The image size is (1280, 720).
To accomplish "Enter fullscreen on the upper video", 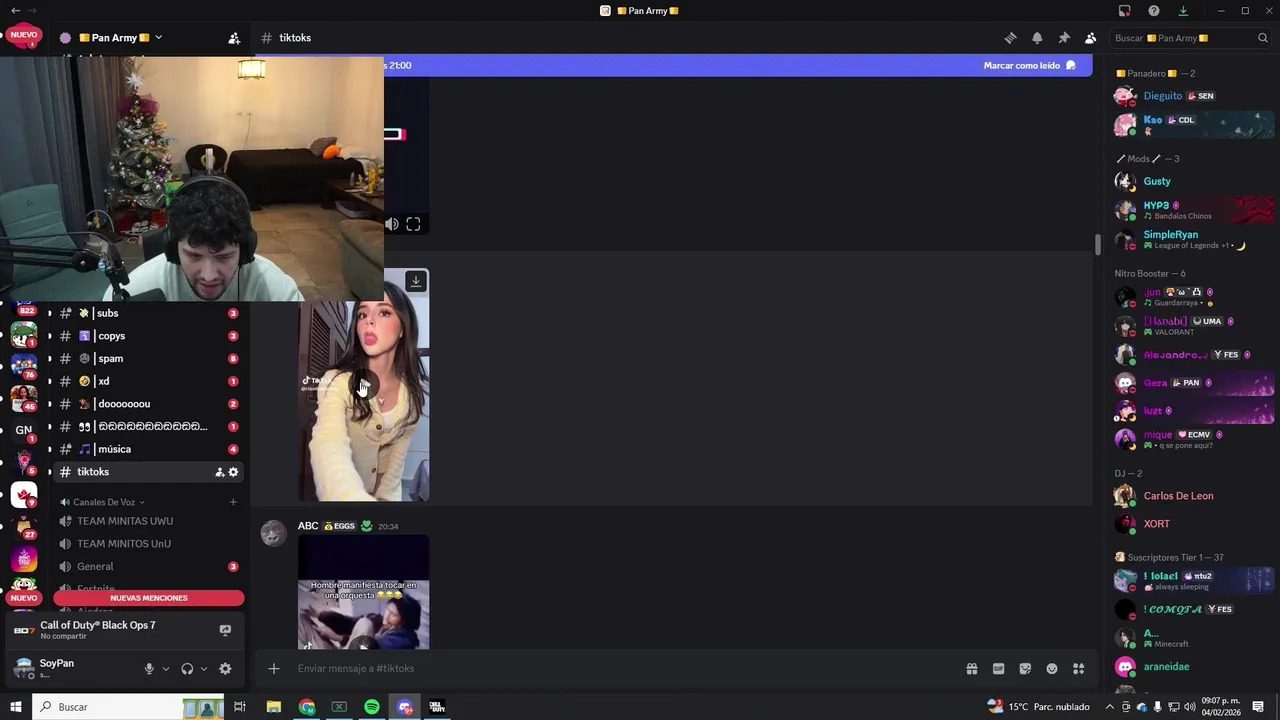I will pos(413,224).
